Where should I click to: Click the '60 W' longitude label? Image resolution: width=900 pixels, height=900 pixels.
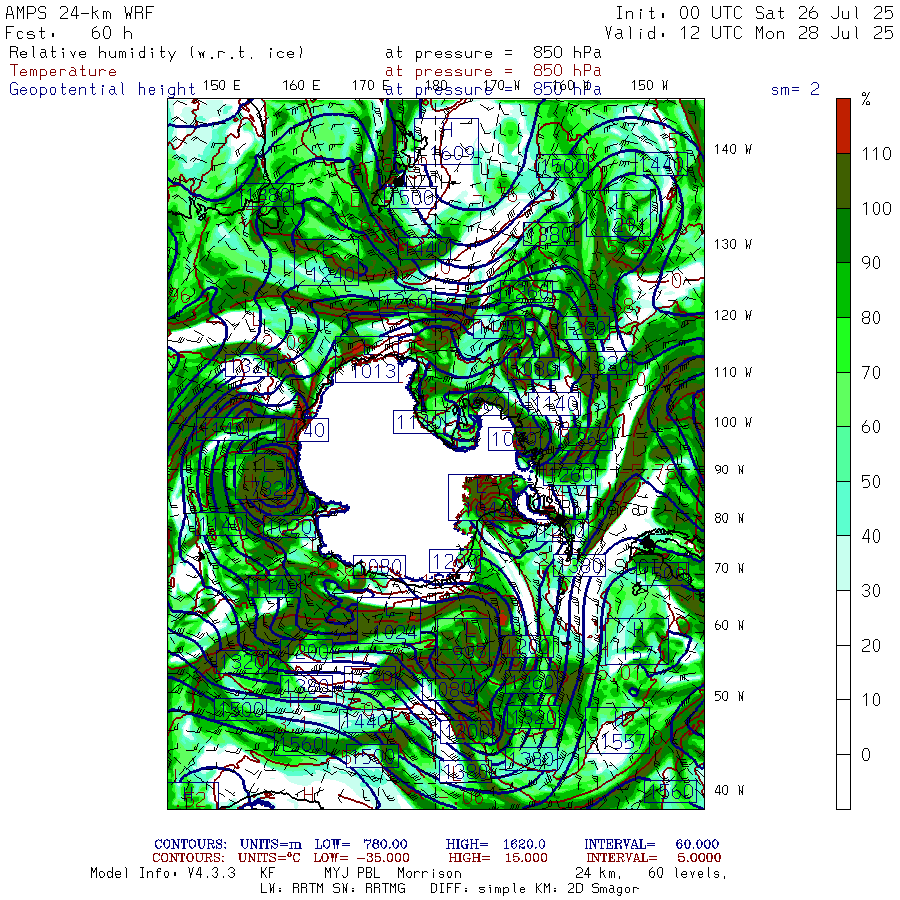tap(729, 625)
